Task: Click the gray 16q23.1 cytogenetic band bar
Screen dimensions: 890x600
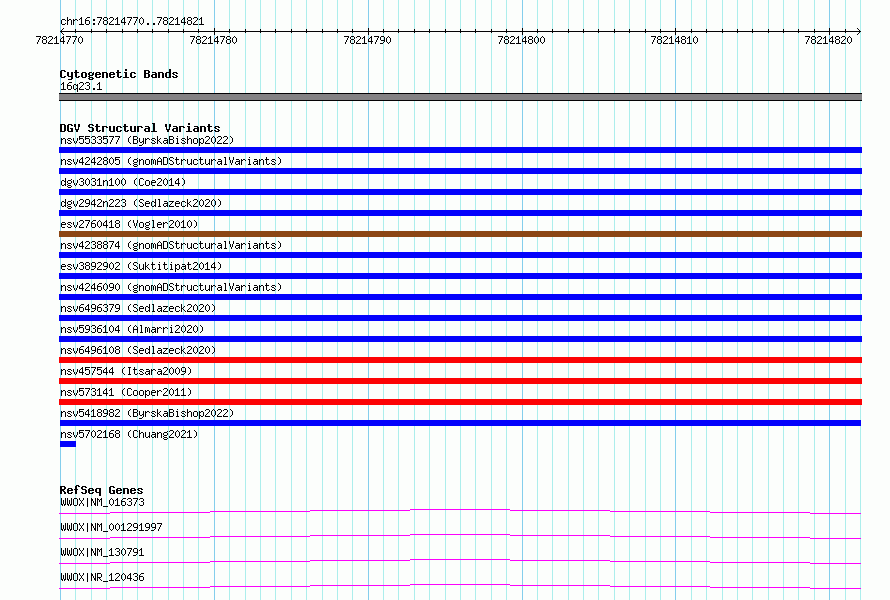Action: coord(460,97)
